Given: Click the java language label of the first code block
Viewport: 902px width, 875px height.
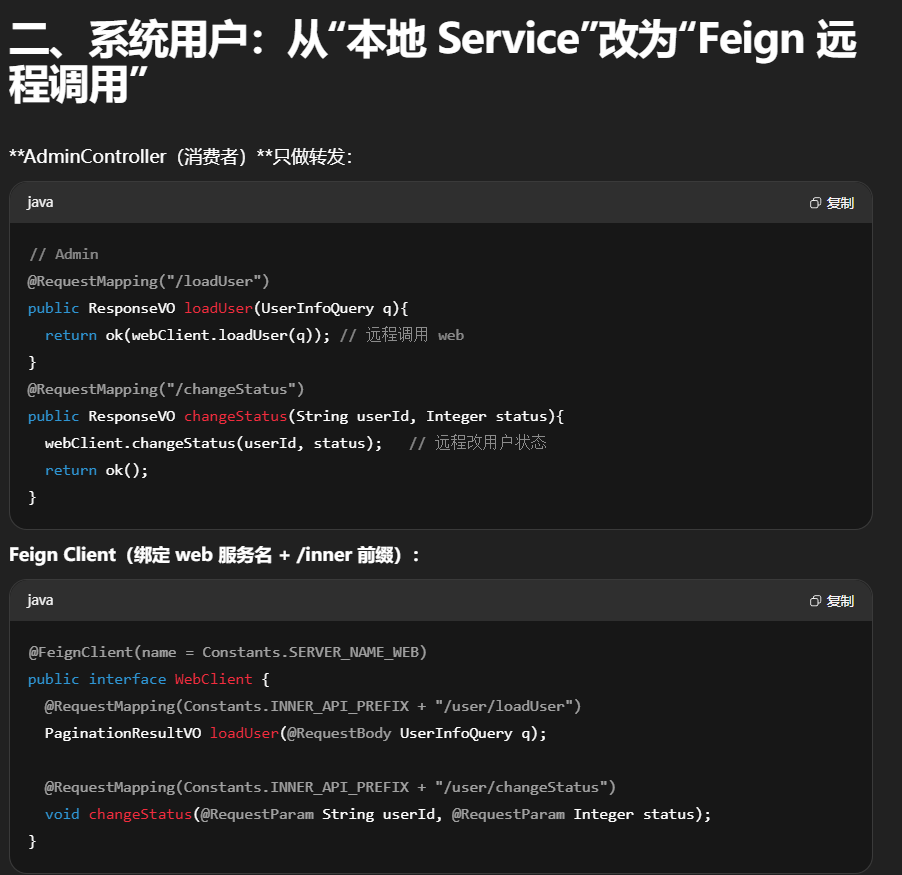Looking at the screenshot, I should click(40, 202).
